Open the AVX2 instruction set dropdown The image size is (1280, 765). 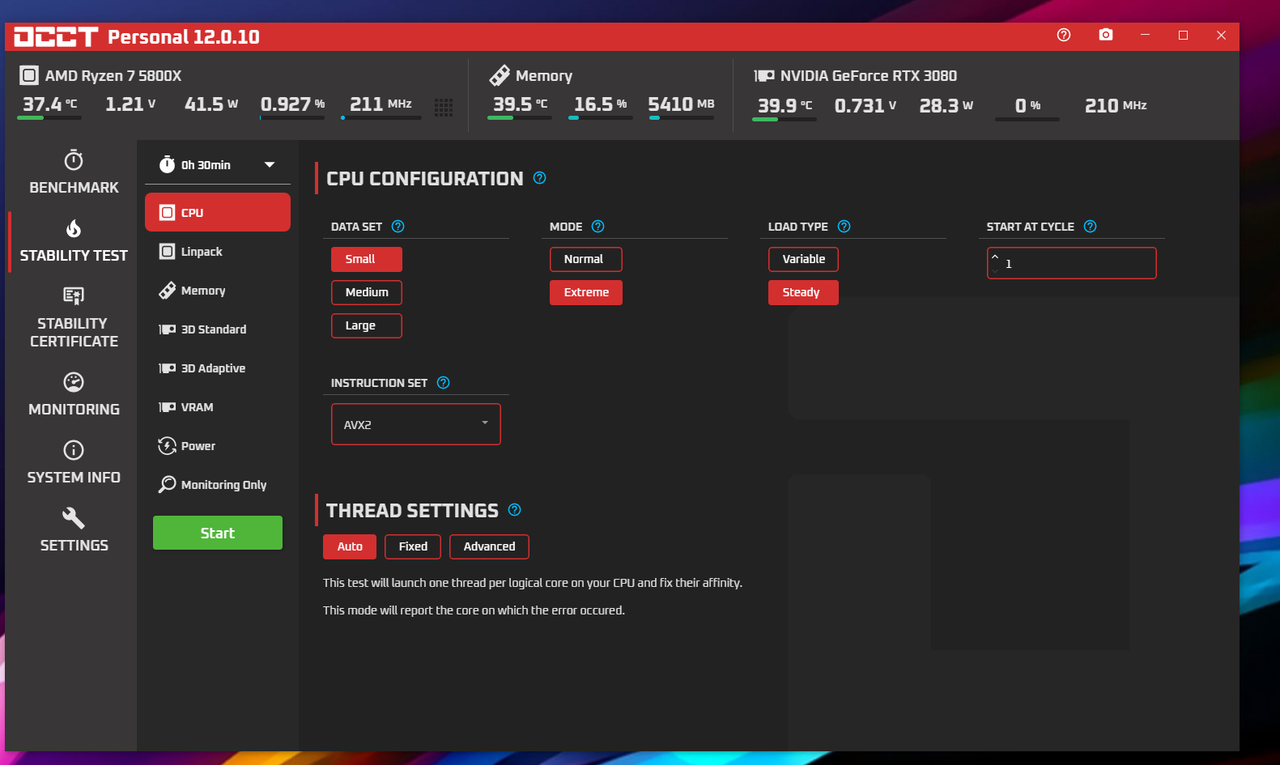coord(416,424)
